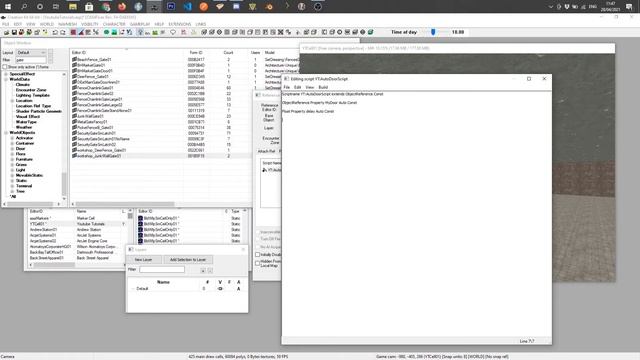Collapse the WorldData tree node
The height and width of the screenshot is (360, 640).
(x=6, y=79)
